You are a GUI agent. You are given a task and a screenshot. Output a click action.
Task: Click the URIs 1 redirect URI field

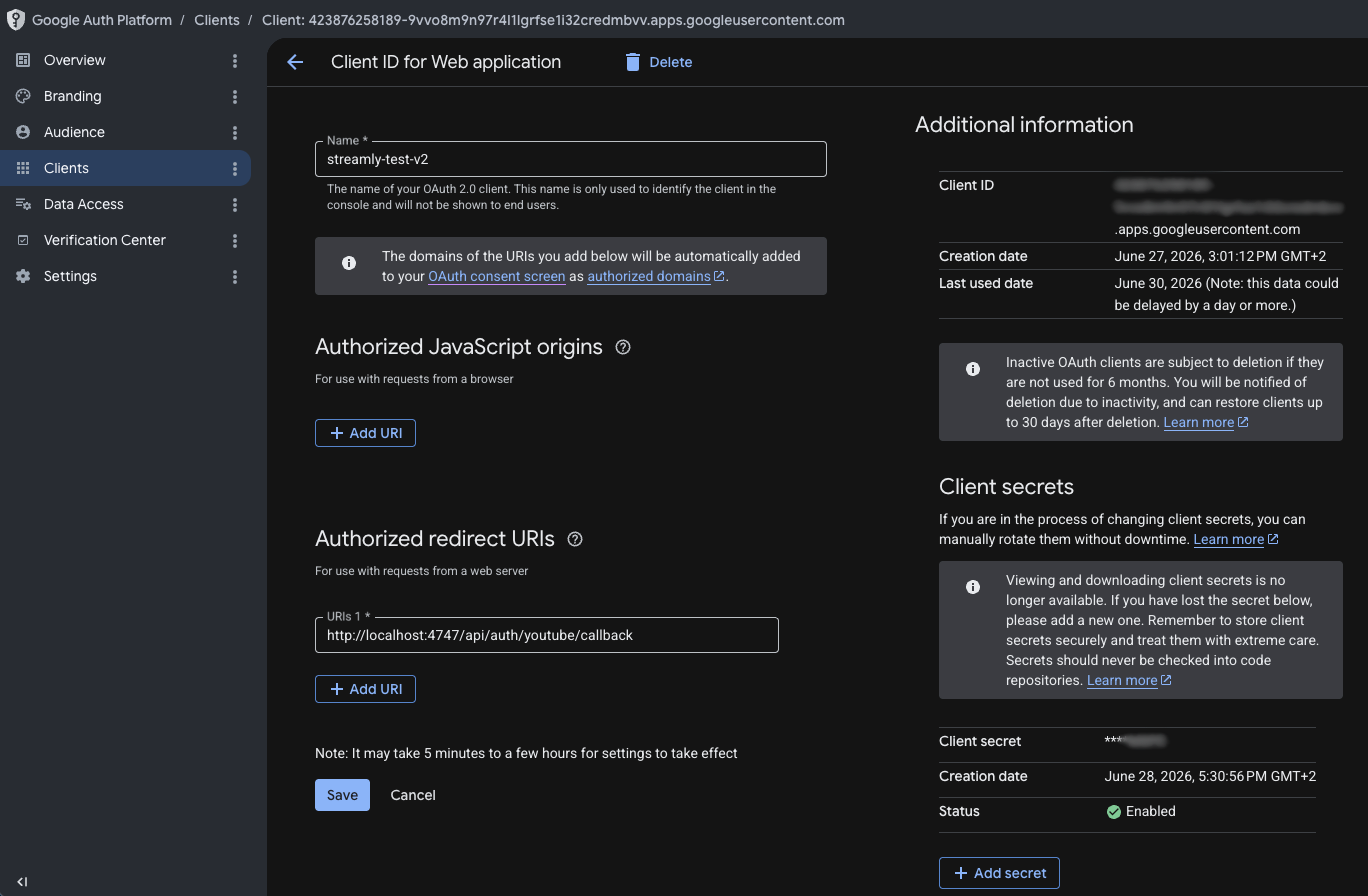point(547,635)
